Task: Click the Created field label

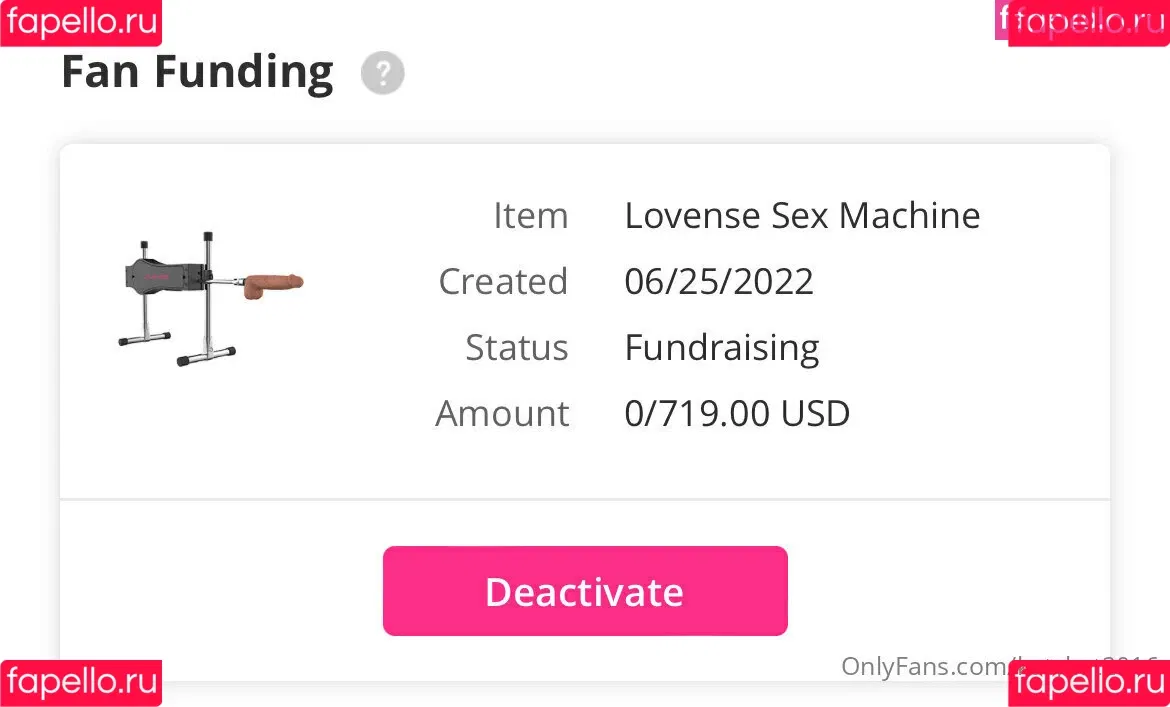Action: [x=503, y=282]
